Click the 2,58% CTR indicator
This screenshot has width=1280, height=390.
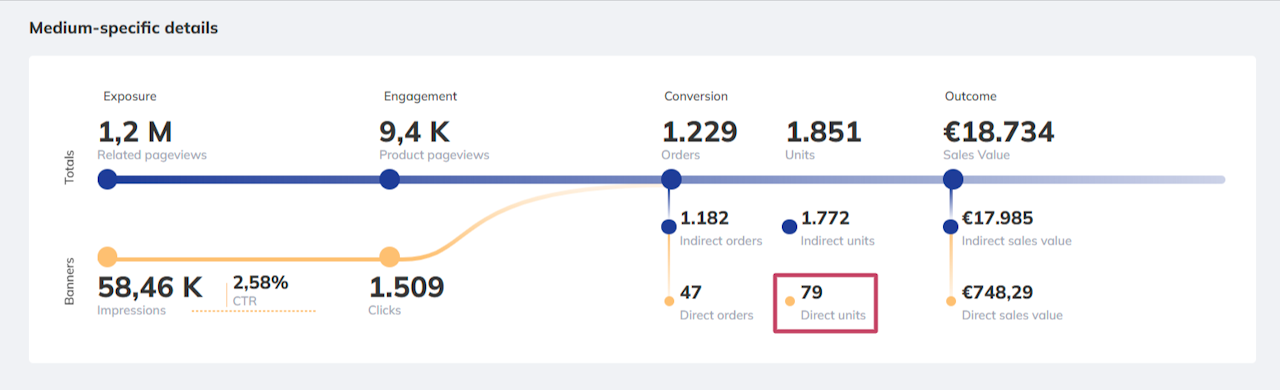[261, 289]
